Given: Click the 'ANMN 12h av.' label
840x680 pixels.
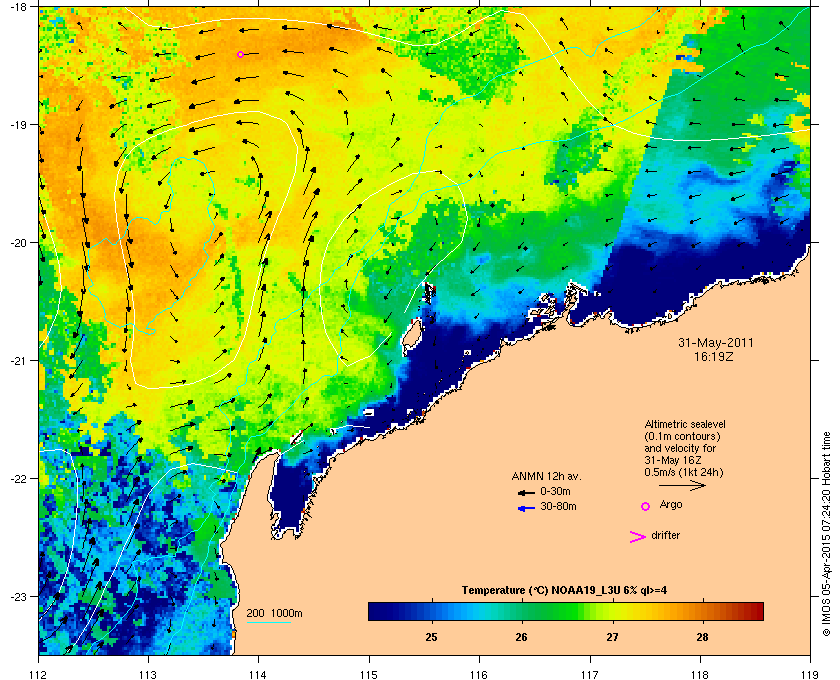Looking at the screenshot, I should click(546, 476).
